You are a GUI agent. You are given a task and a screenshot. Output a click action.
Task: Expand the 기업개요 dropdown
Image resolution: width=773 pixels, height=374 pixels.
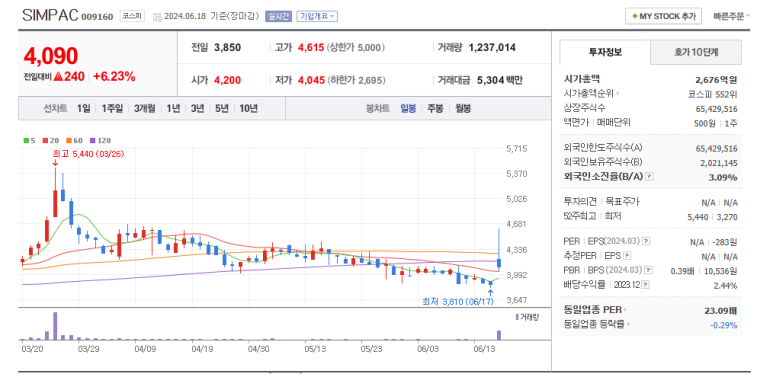(x=317, y=16)
